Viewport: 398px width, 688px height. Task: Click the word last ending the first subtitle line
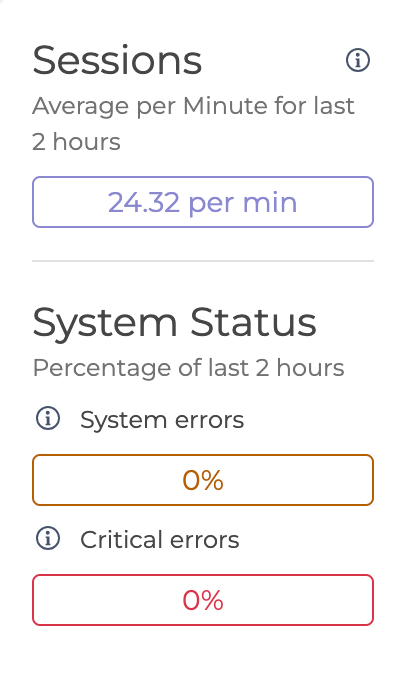[334, 106]
